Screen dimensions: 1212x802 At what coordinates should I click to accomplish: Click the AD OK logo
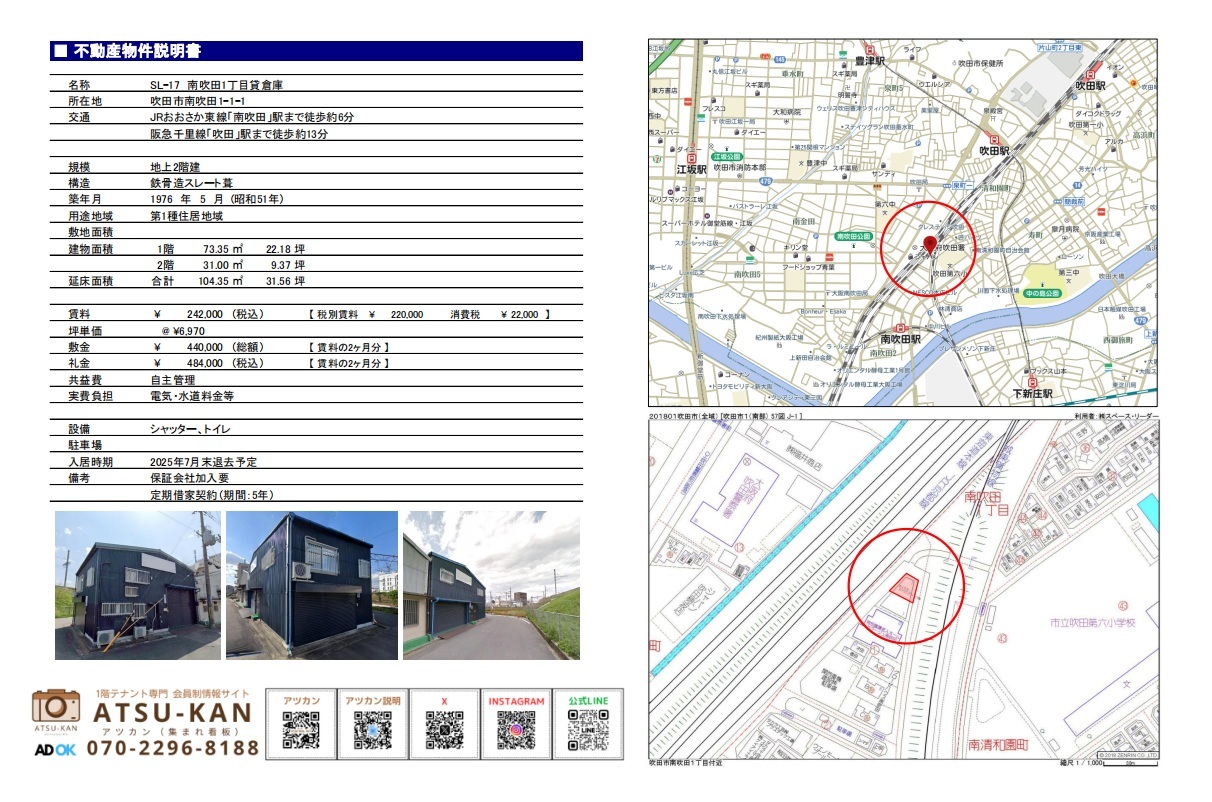click(55, 749)
